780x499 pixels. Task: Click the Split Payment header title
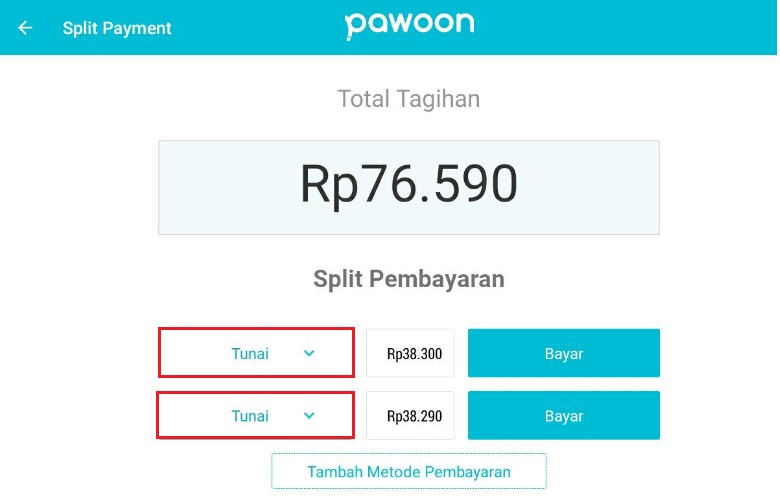coord(117,28)
